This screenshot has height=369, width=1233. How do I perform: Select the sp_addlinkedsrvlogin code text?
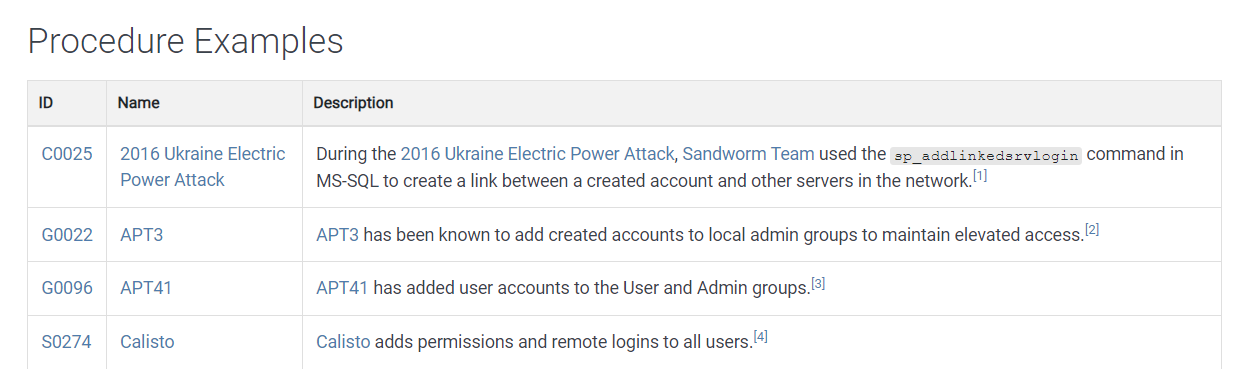point(986,154)
